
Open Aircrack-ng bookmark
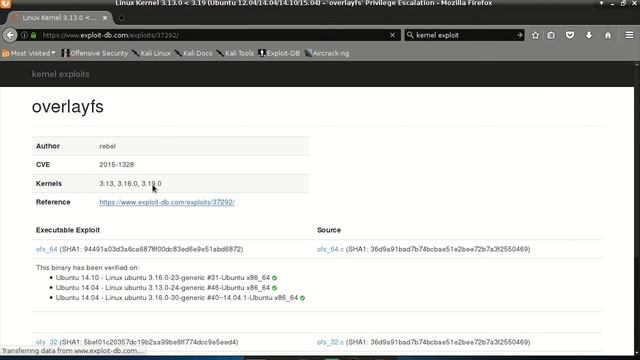327,53
